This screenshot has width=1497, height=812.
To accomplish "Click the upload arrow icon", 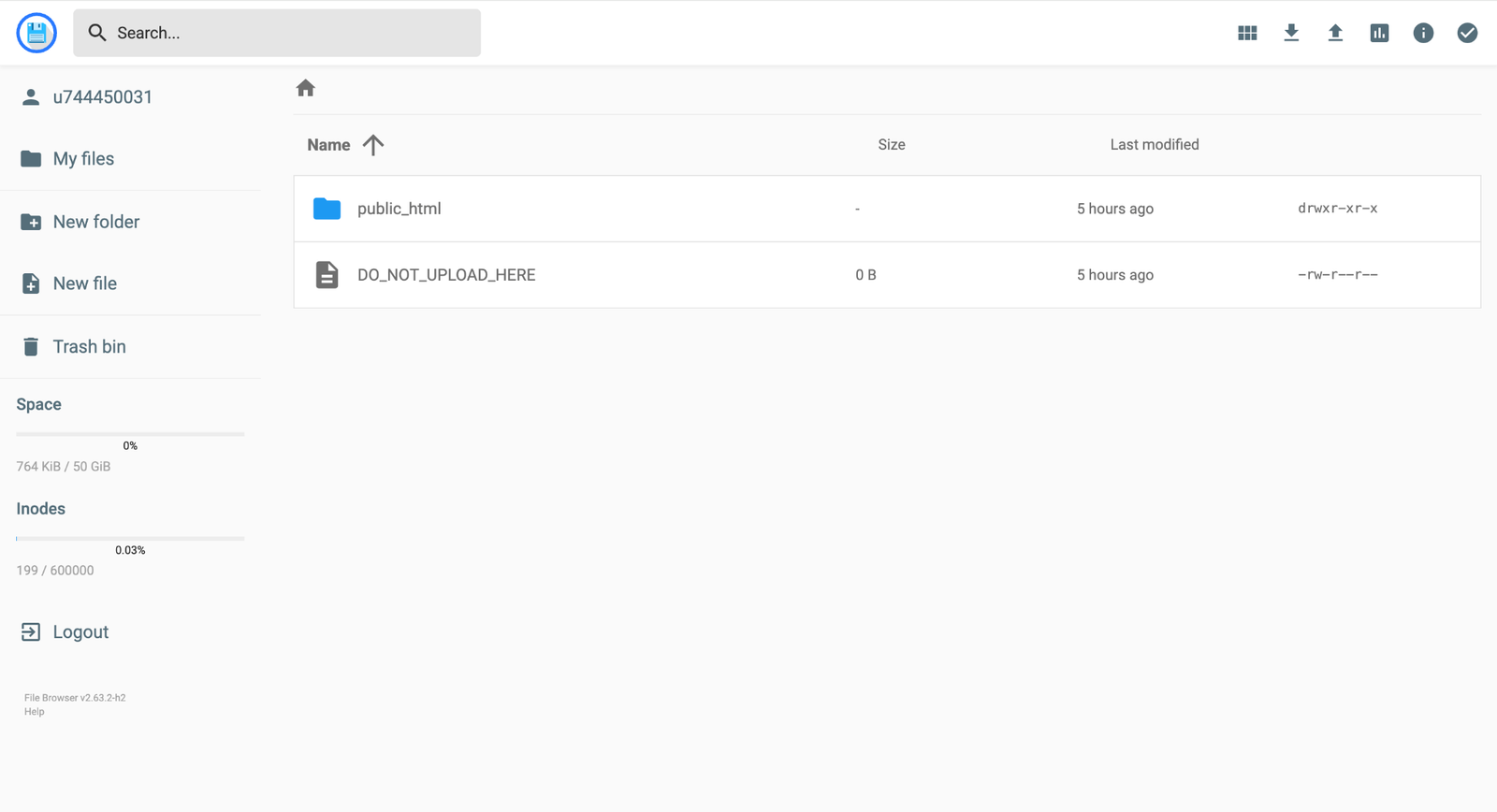I will coord(1335,33).
